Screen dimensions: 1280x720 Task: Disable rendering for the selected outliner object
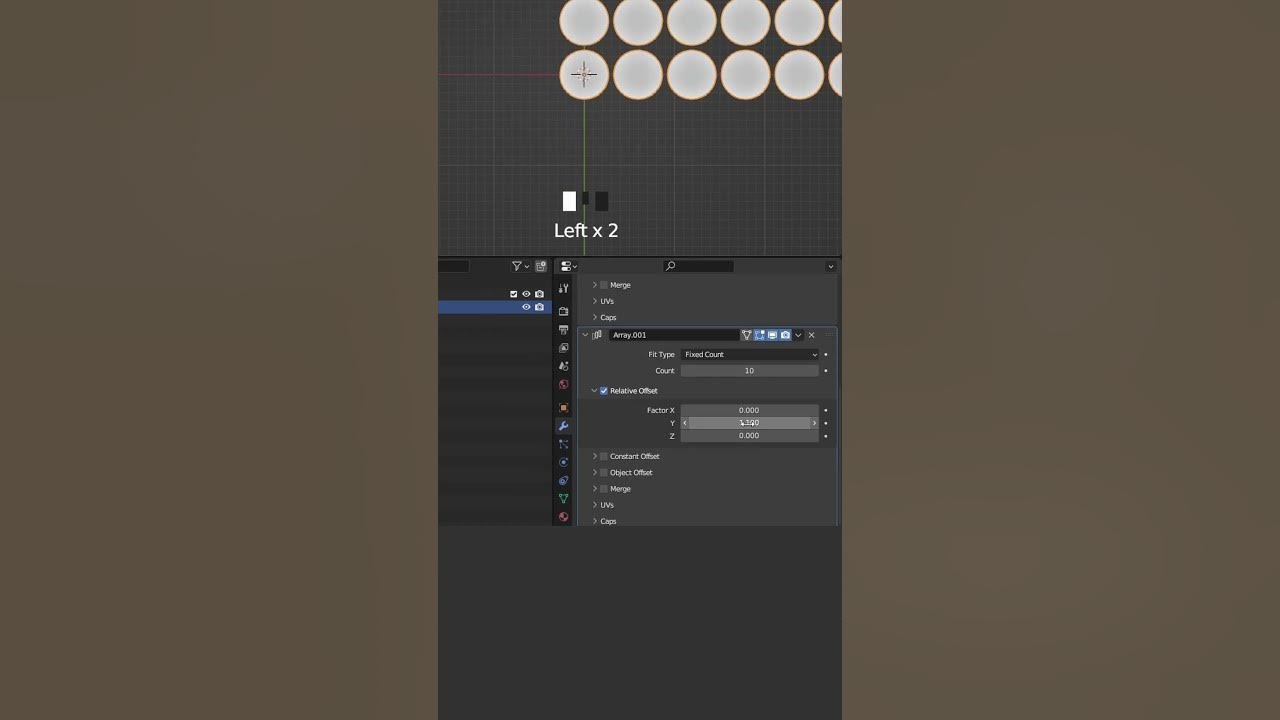[539, 307]
